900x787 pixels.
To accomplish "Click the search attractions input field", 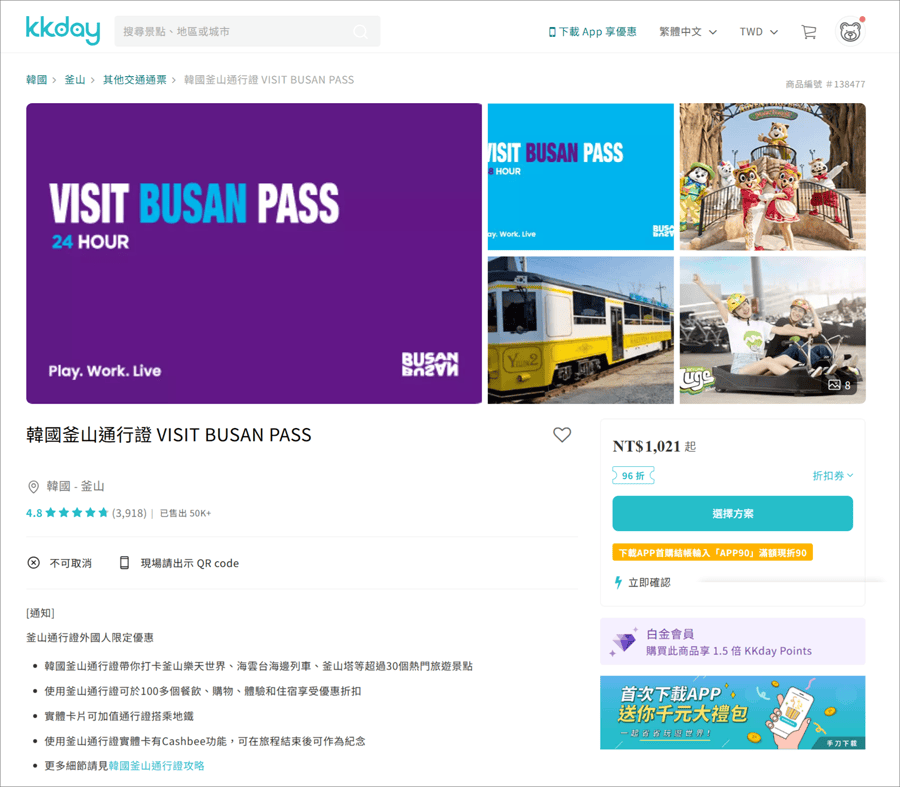I will 247,32.
